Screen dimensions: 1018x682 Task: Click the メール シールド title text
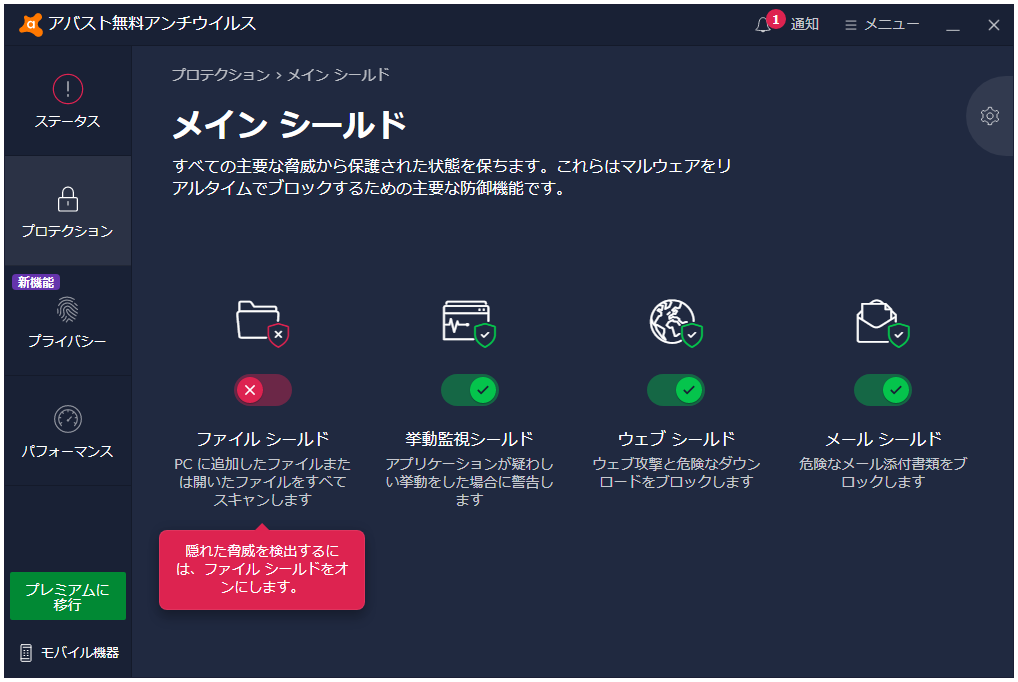pyautogui.click(x=883, y=439)
